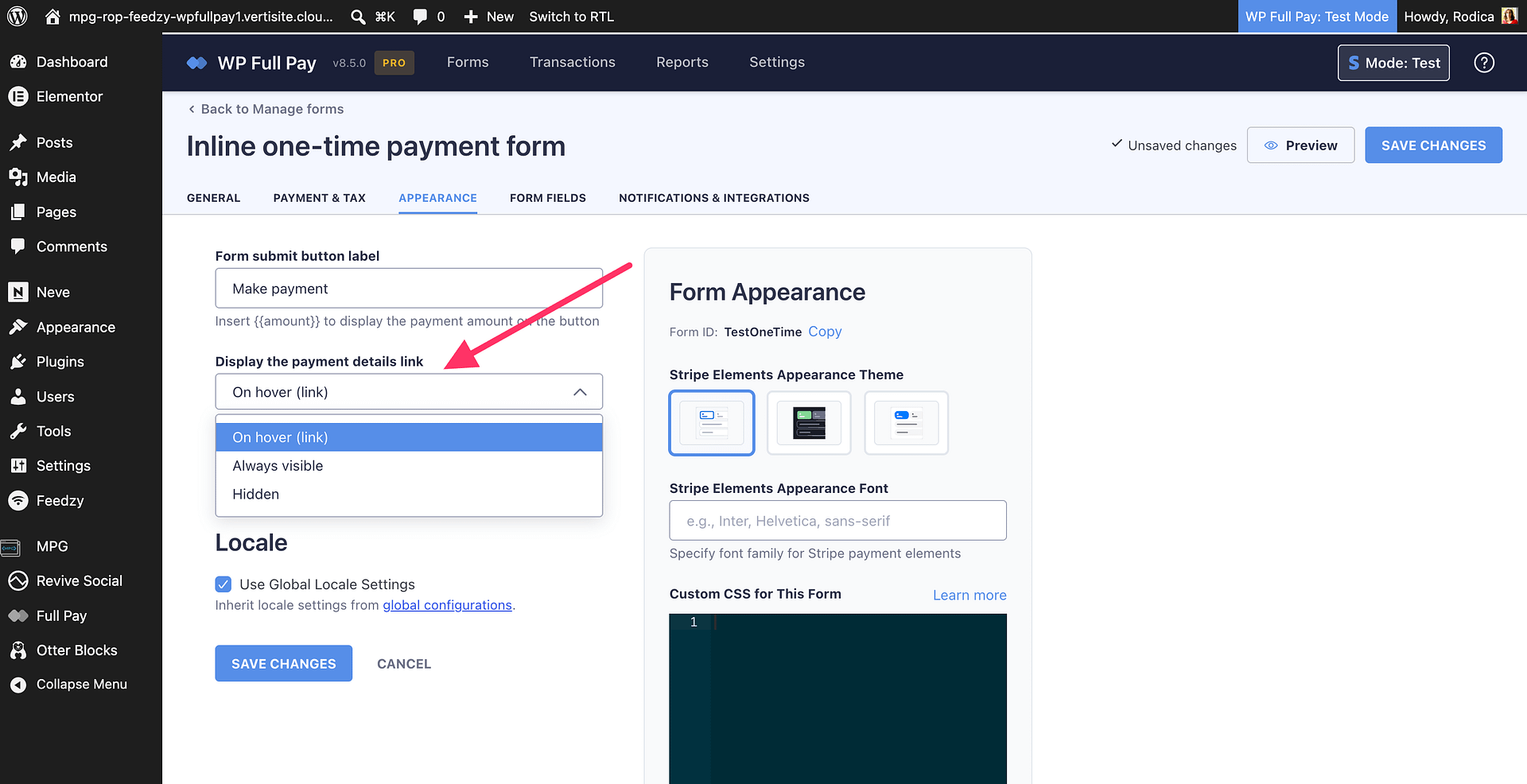Click bottom SAVE CHANGES button
1527x784 pixels.
click(x=284, y=663)
